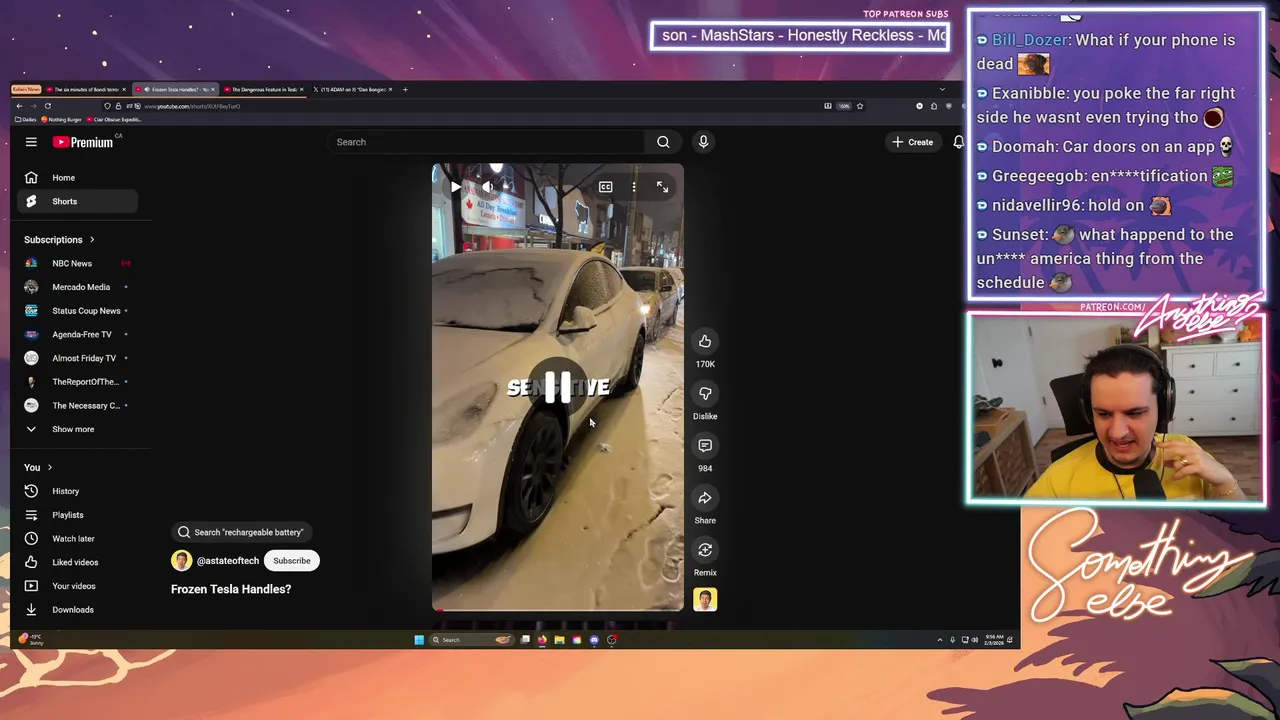Image resolution: width=1280 pixels, height=720 pixels.
Task: Click the pause overlay in video center
Action: tap(558, 388)
